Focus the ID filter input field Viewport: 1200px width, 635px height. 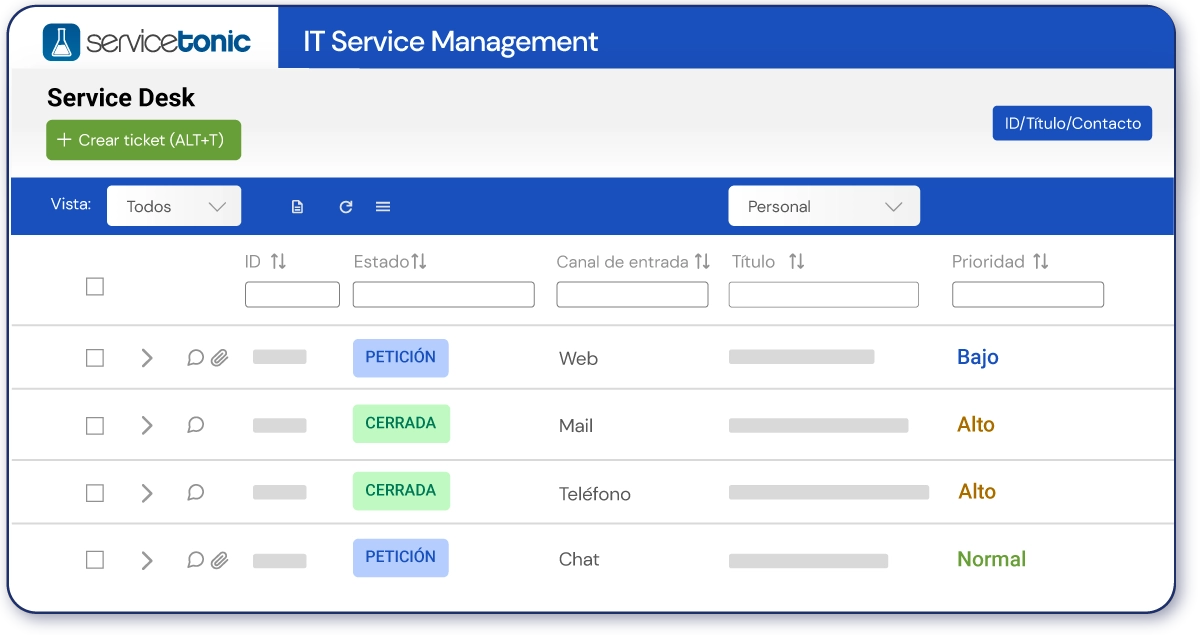point(292,294)
